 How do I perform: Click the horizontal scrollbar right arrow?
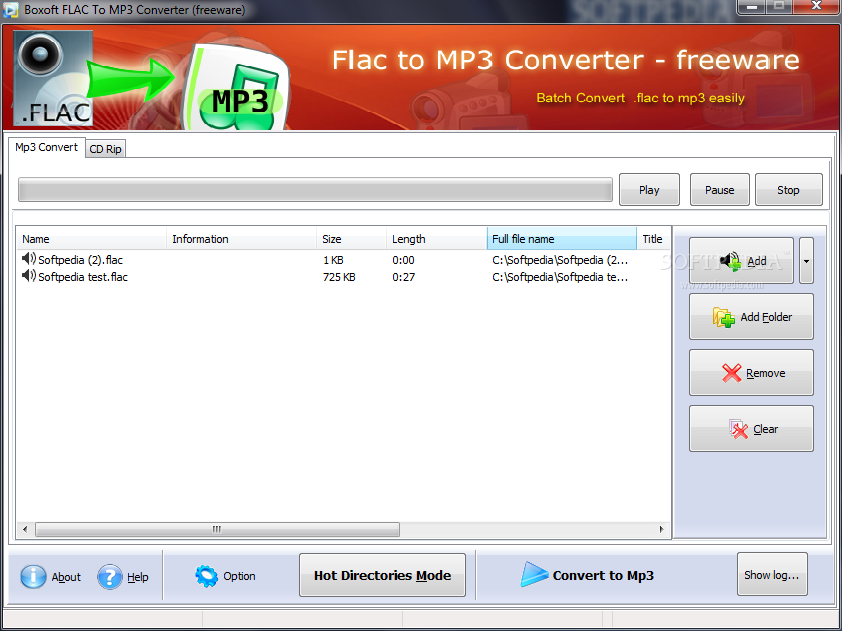[x=662, y=529]
